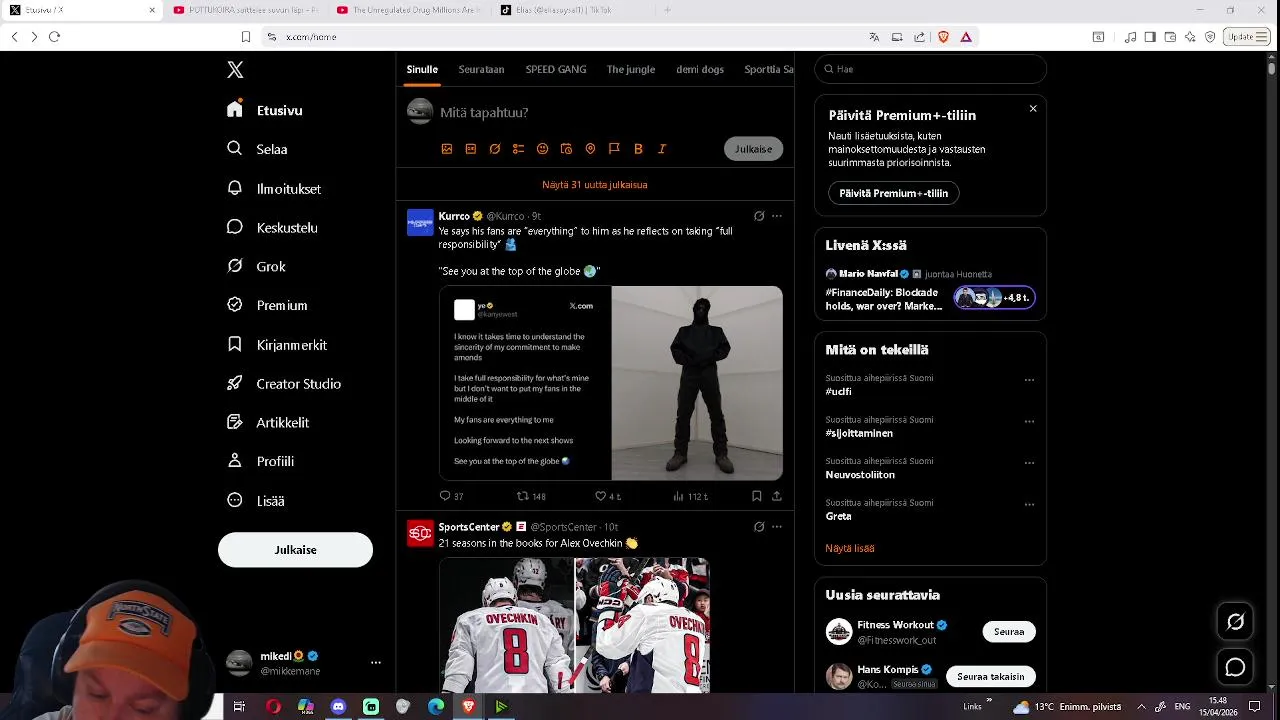More options for Greta trend
The width and height of the screenshot is (1280, 720).
(x=1029, y=505)
